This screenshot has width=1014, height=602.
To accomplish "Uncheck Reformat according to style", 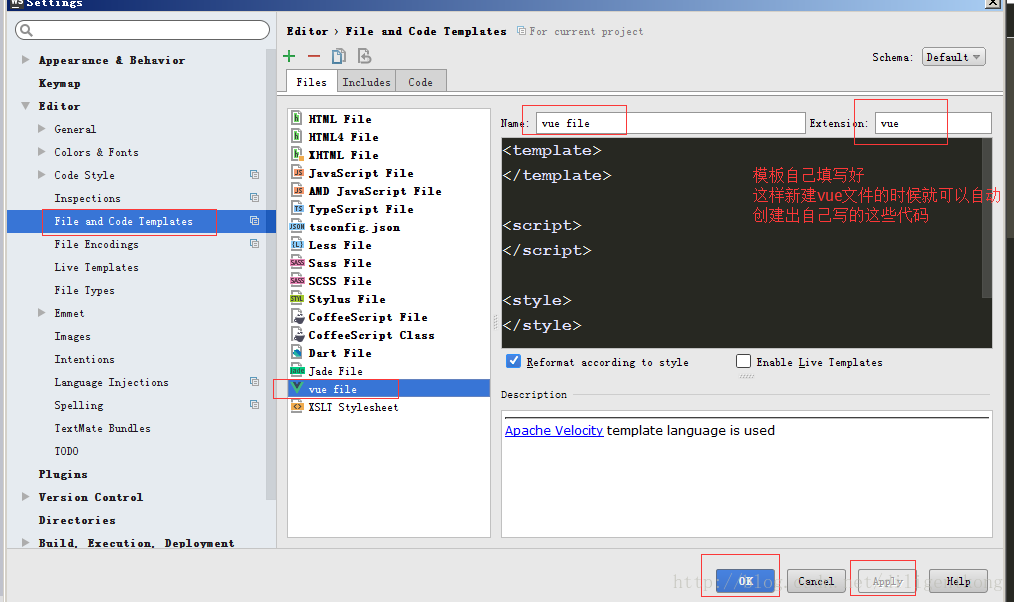I will click(x=513, y=361).
